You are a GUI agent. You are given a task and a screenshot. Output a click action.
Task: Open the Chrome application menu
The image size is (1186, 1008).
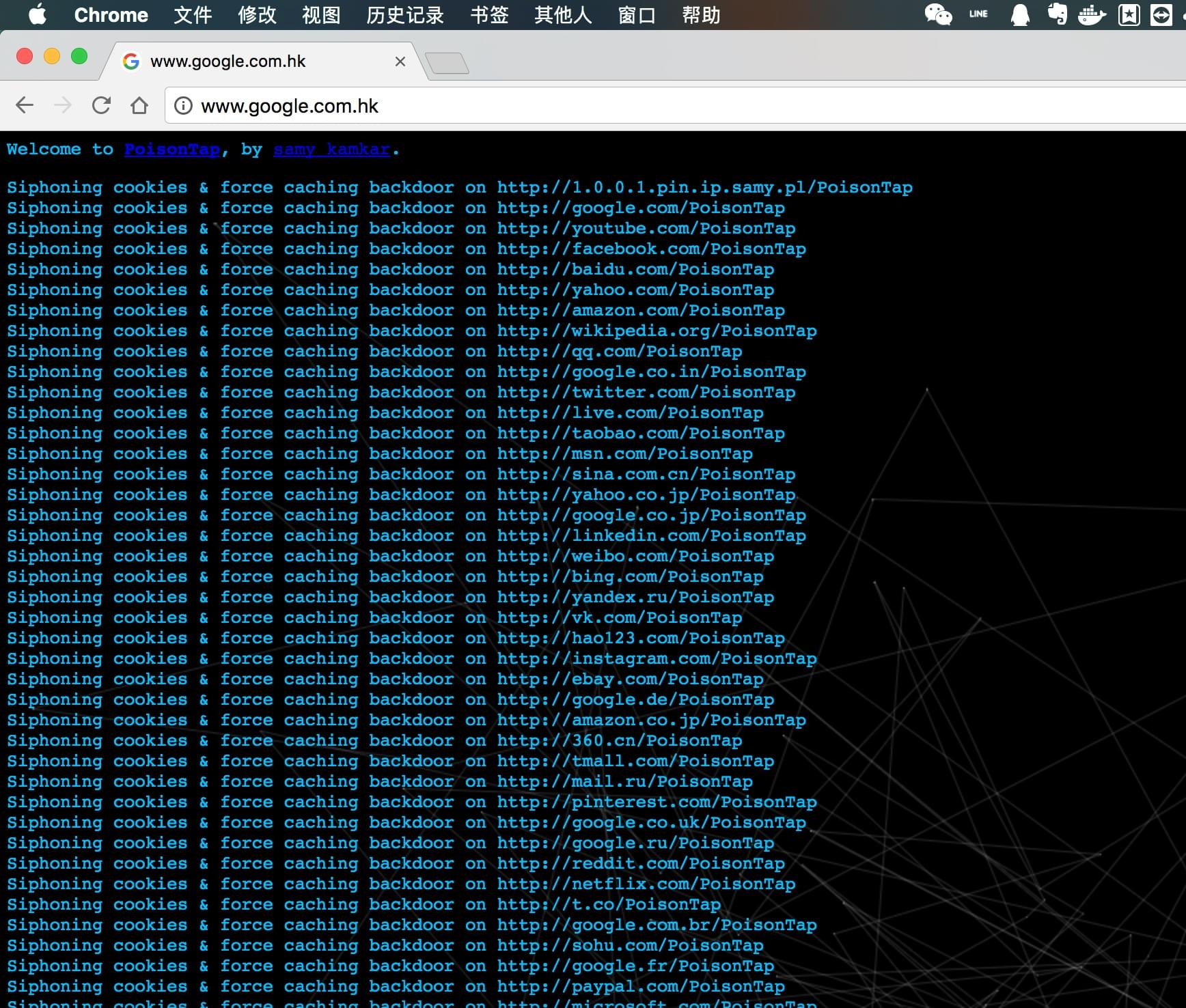click(x=111, y=15)
